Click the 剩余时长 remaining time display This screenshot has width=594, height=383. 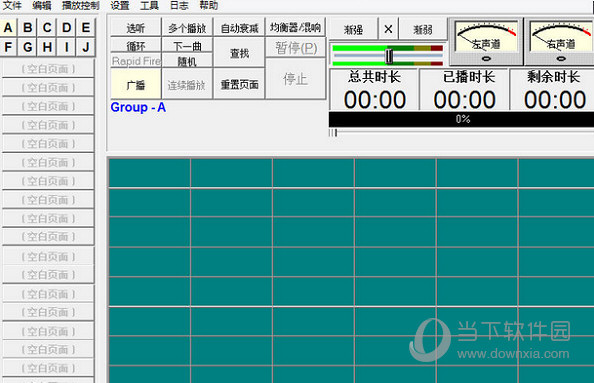553,90
